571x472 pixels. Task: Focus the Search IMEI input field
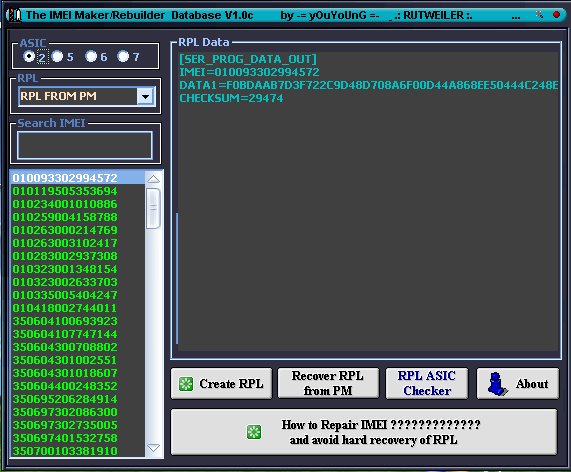85,145
